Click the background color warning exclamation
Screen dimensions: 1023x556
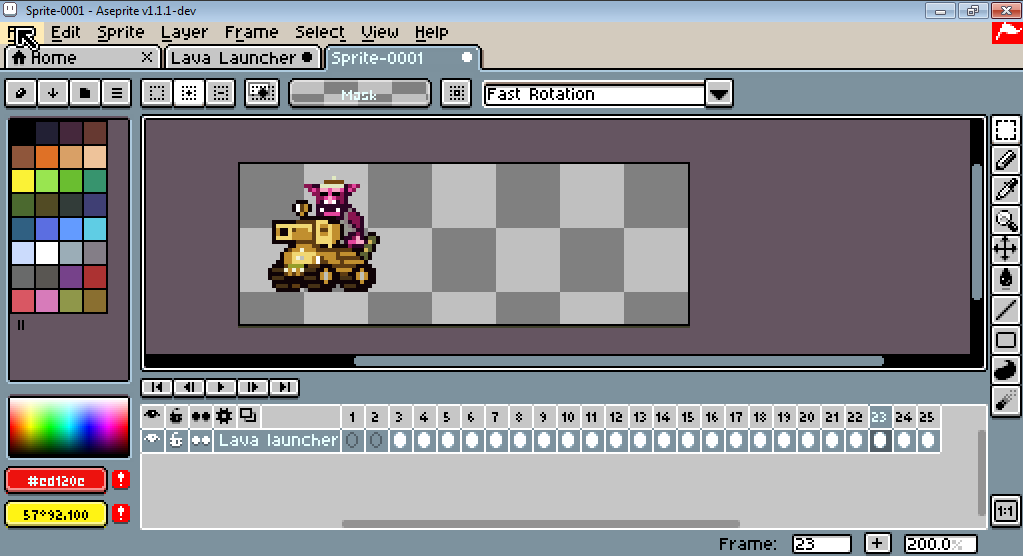pyautogui.click(x=121, y=514)
